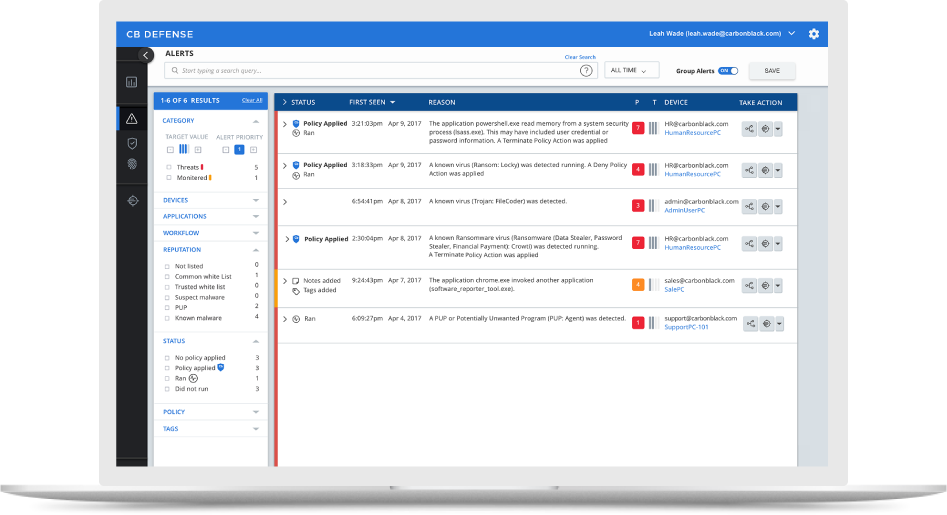
Task: Open the shield policy icon in sidebar
Action: coord(132,143)
